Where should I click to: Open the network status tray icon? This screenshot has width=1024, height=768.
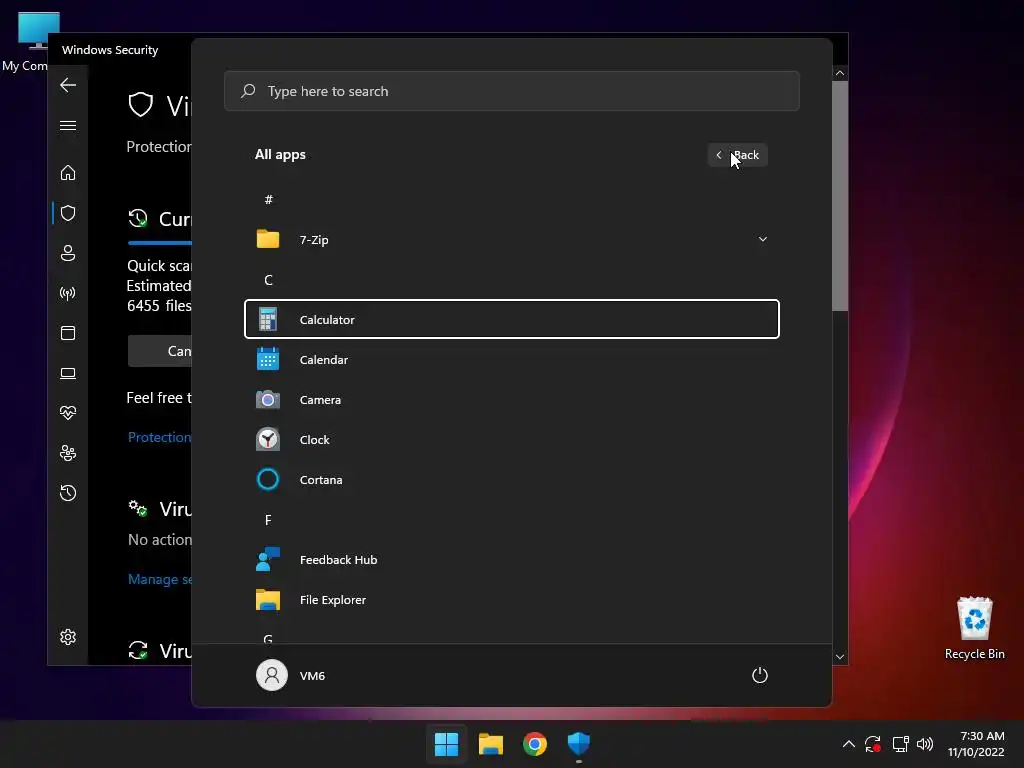901,744
